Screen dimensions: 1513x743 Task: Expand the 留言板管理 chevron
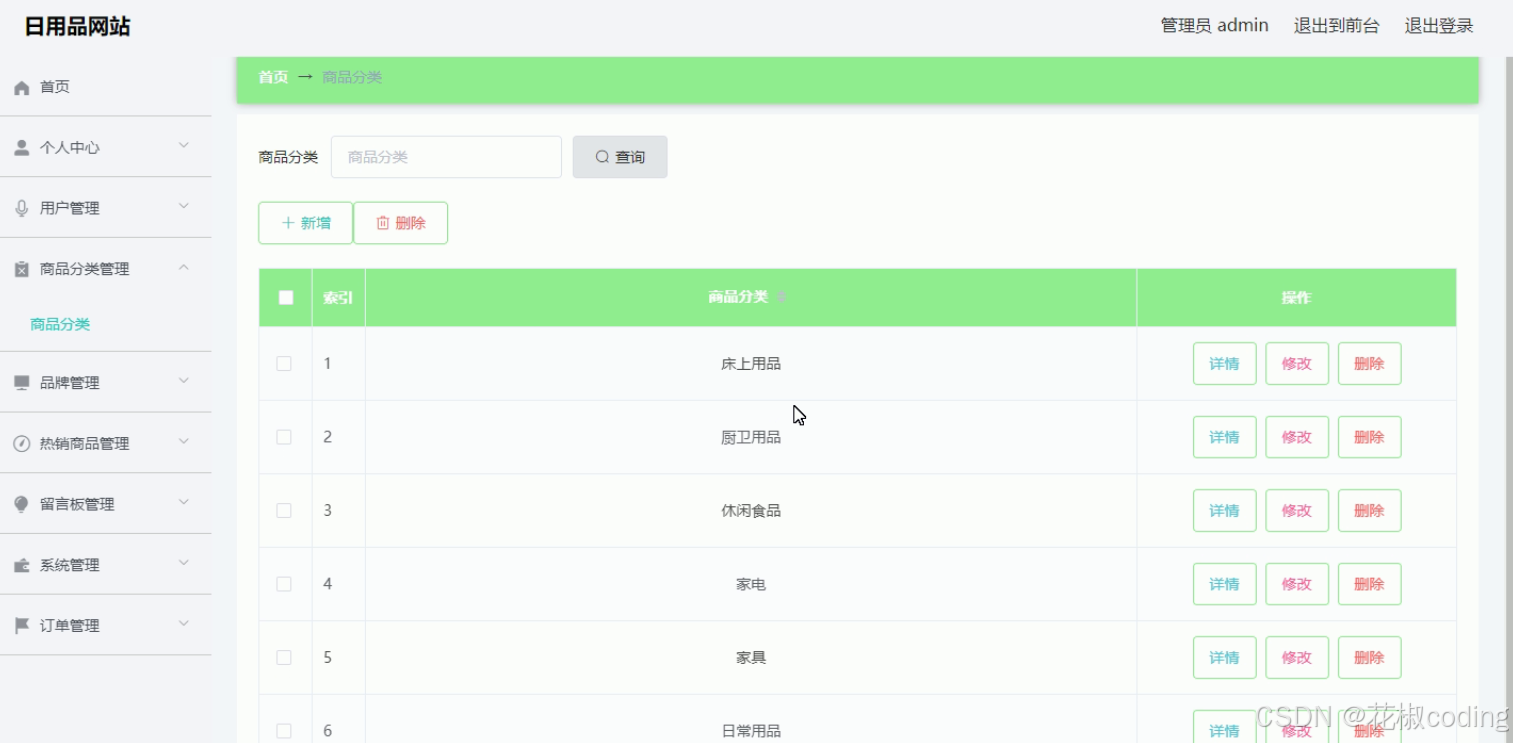pos(184,502)
